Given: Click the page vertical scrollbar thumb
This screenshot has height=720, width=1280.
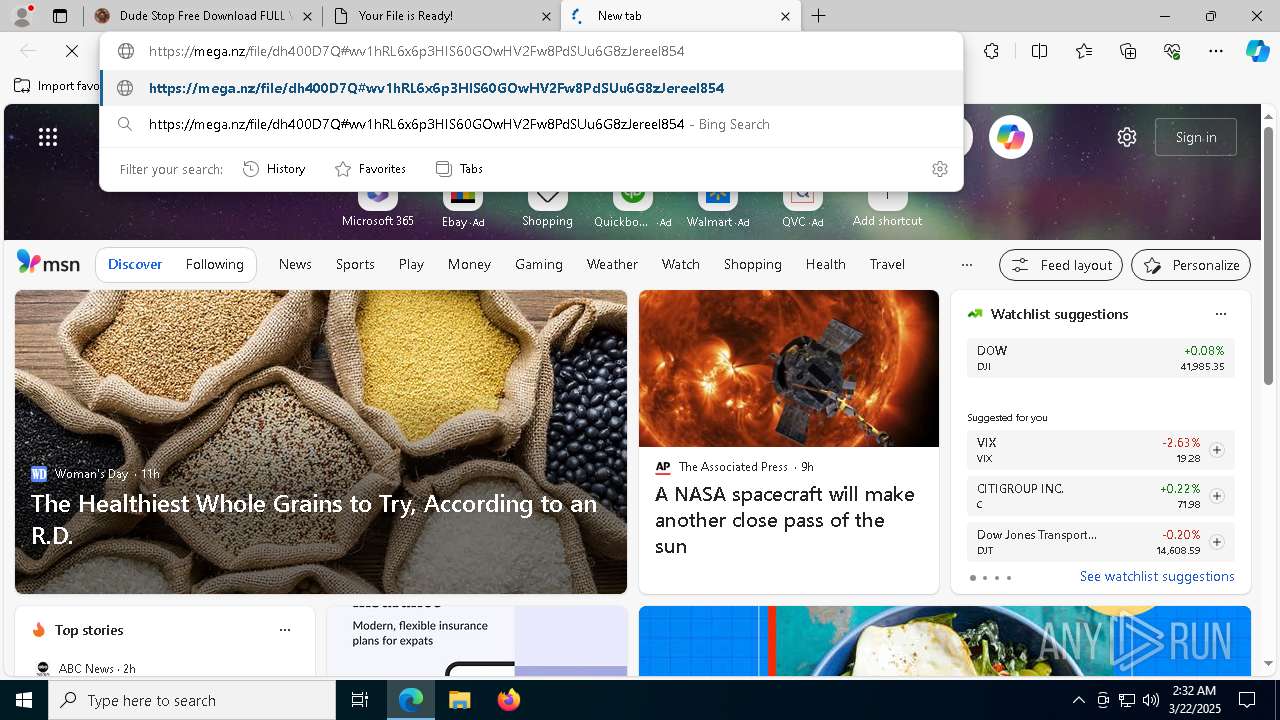Looking at the screenshot, I should [1268, 255].
